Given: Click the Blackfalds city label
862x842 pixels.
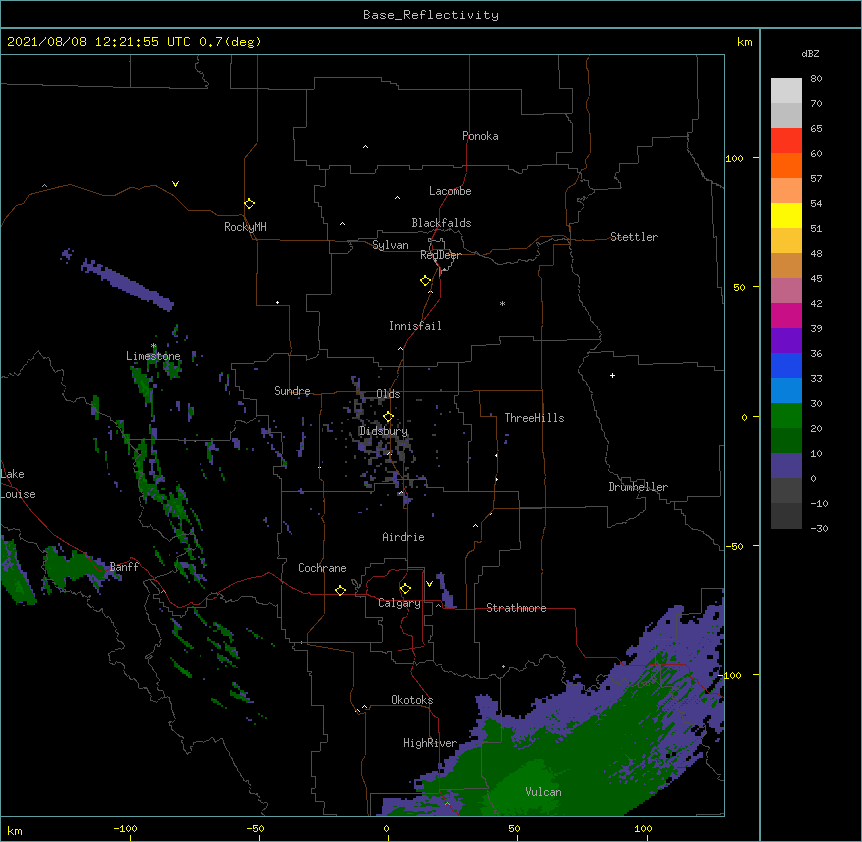Looking at the screenshot, I should point(441,223).
